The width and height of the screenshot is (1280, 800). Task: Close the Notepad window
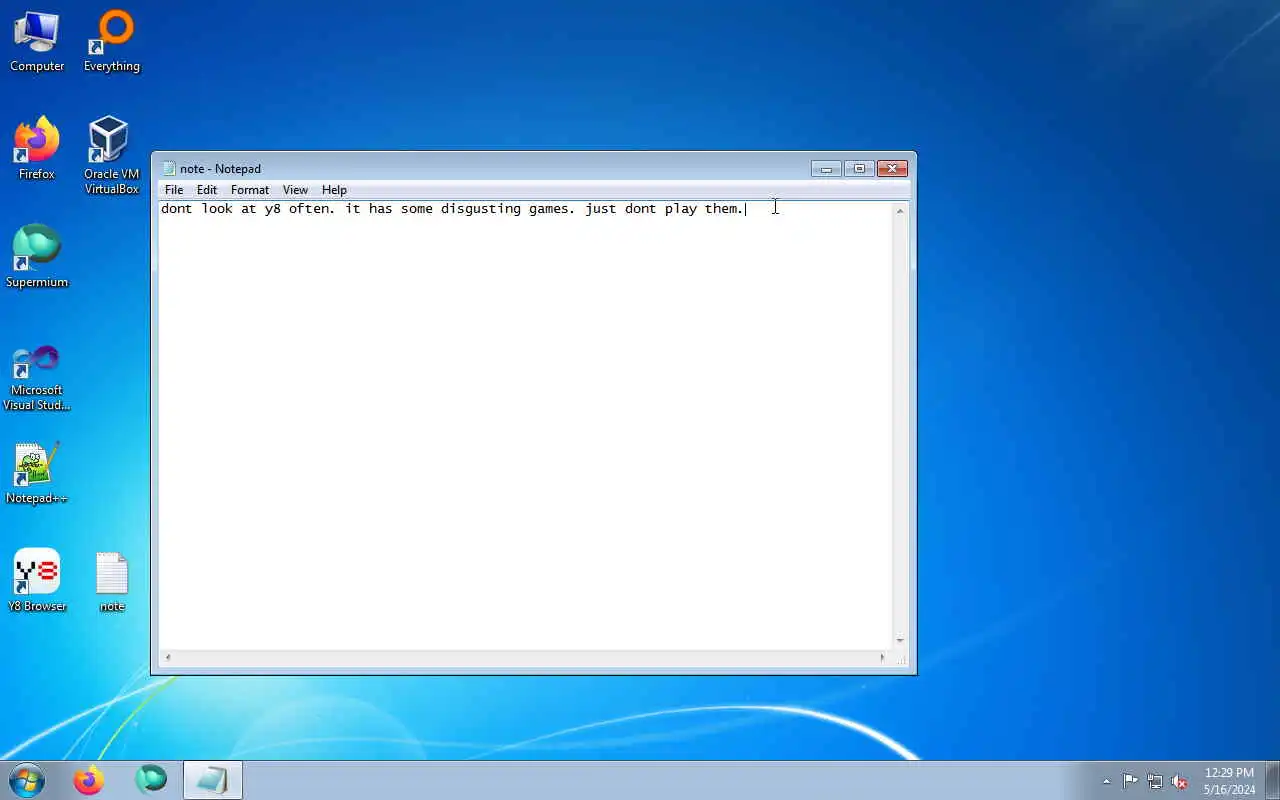(x=892, y=168)
